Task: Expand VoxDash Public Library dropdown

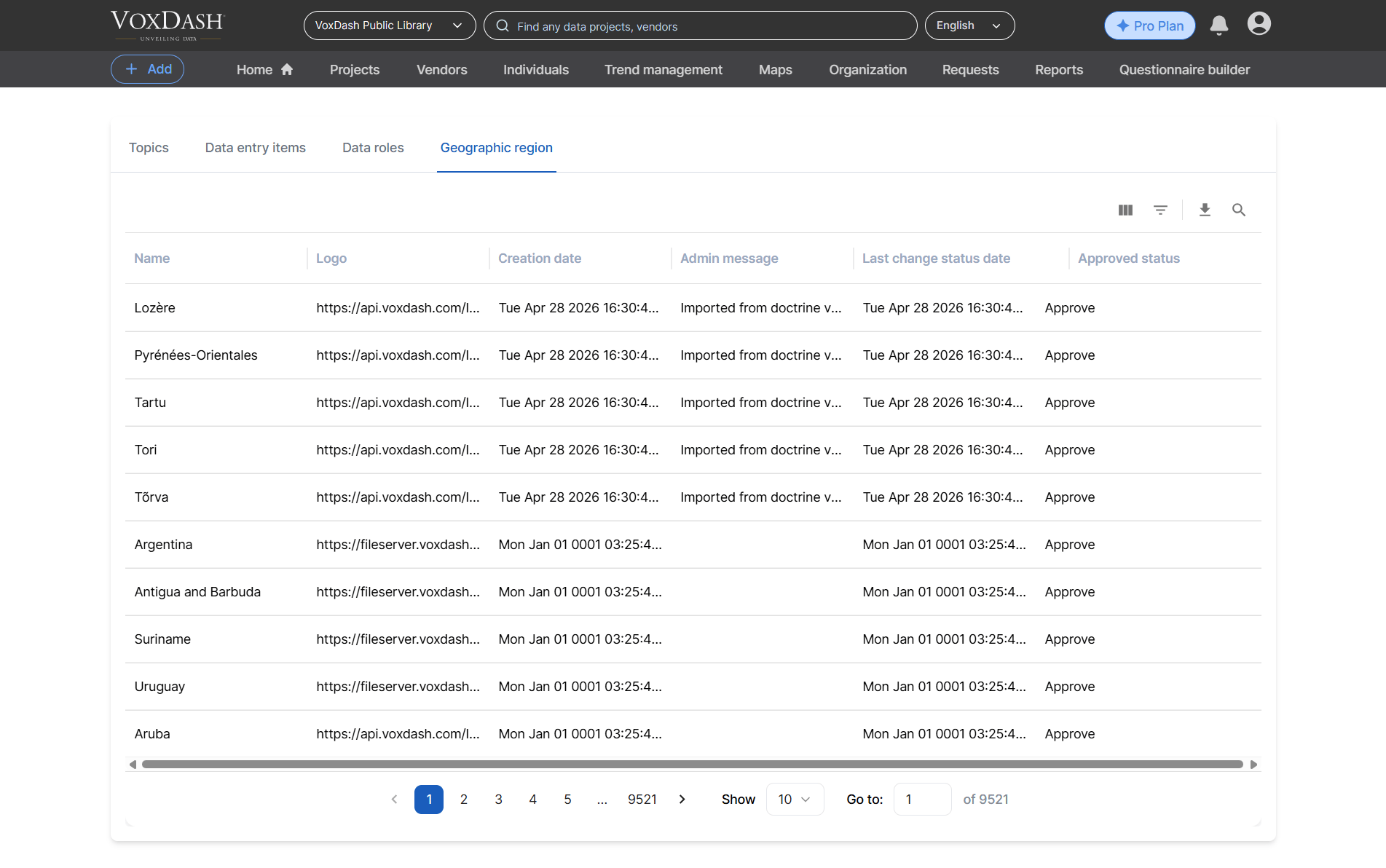Action: tap(390, 25)
